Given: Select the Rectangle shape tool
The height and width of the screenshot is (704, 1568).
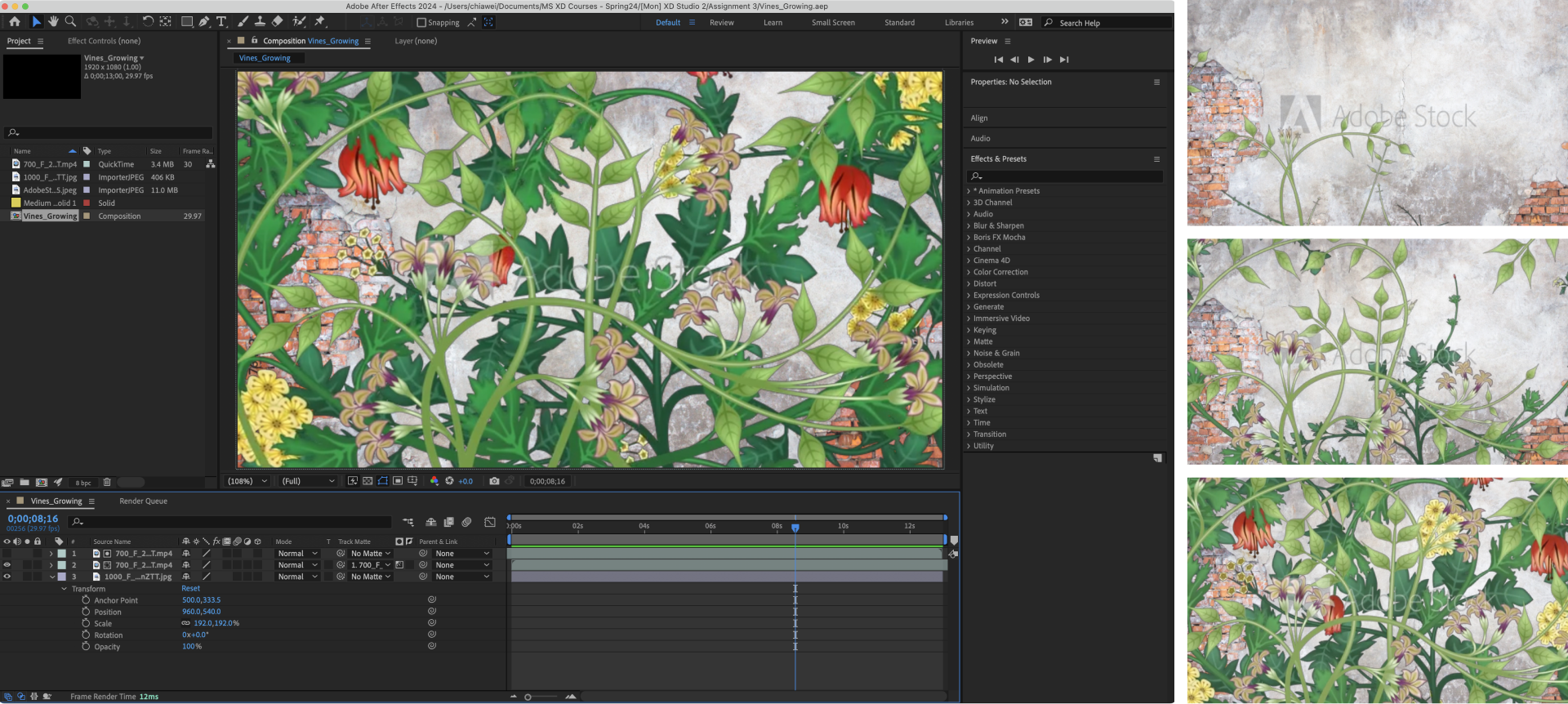Looking at the screenshot, I should [x=187, y=22].
